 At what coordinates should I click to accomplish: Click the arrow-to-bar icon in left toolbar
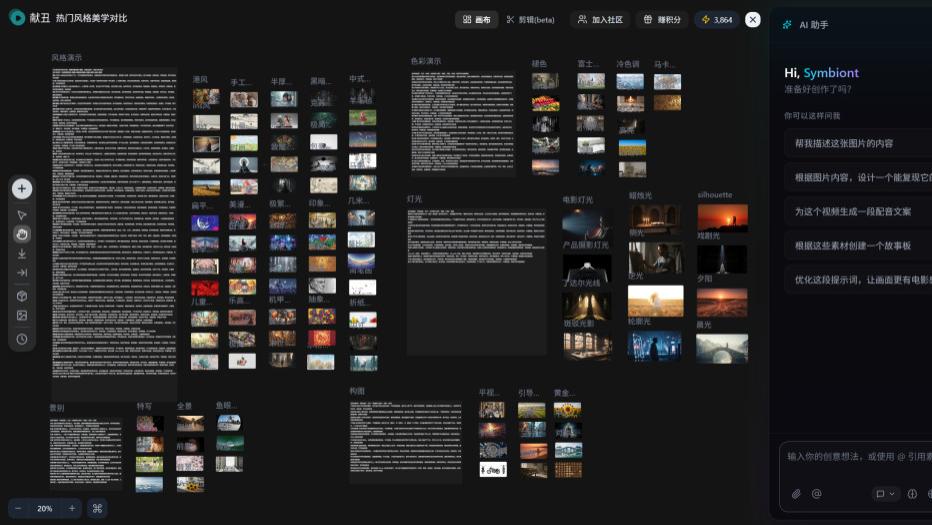click(22, 273)
